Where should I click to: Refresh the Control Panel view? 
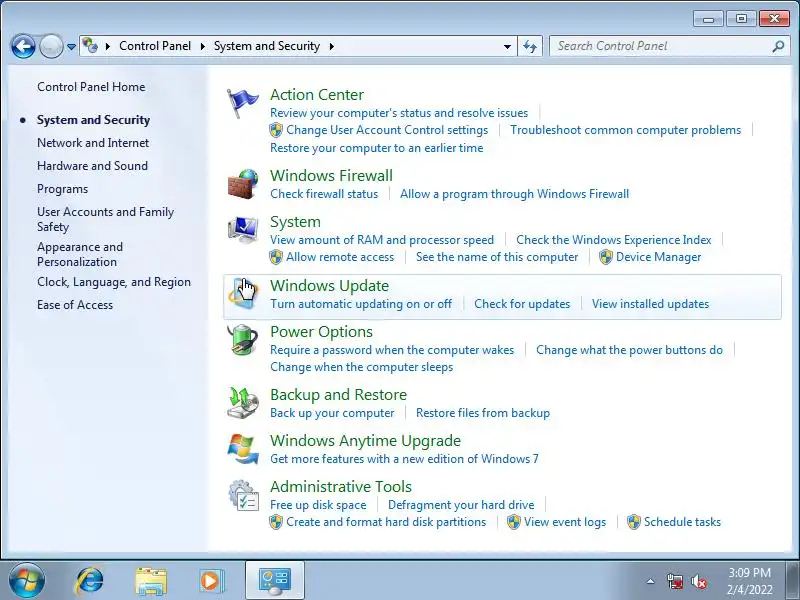click(x=530, y=46)
